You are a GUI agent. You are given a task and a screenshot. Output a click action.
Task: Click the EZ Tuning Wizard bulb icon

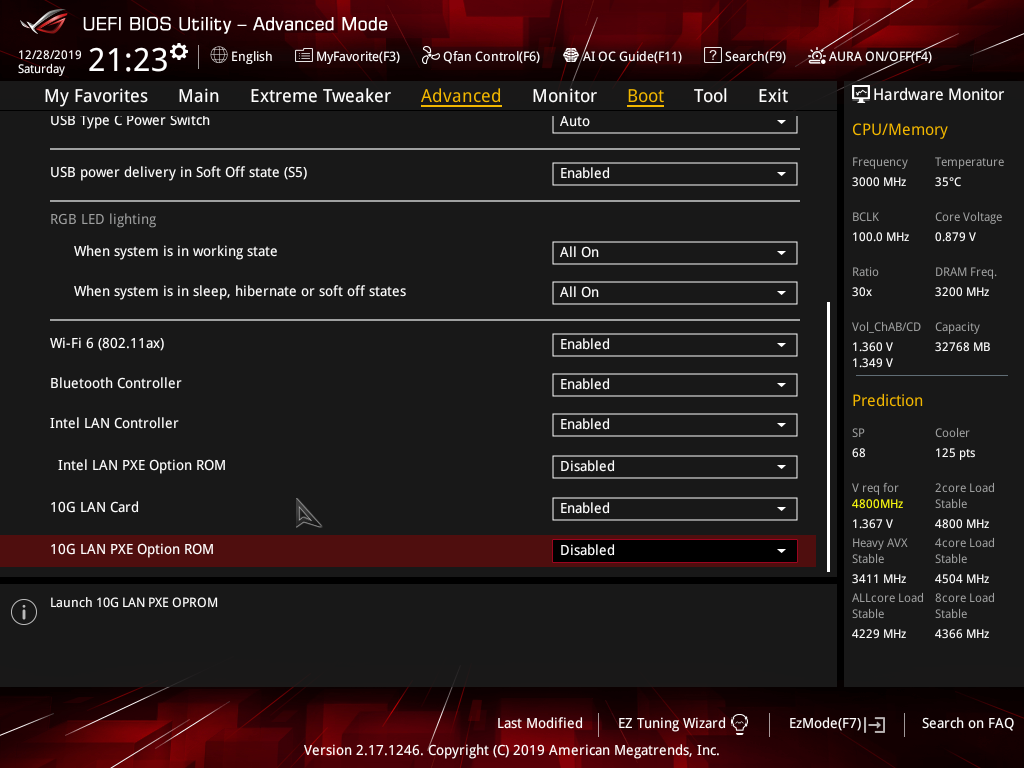click(x=740, y=724)
